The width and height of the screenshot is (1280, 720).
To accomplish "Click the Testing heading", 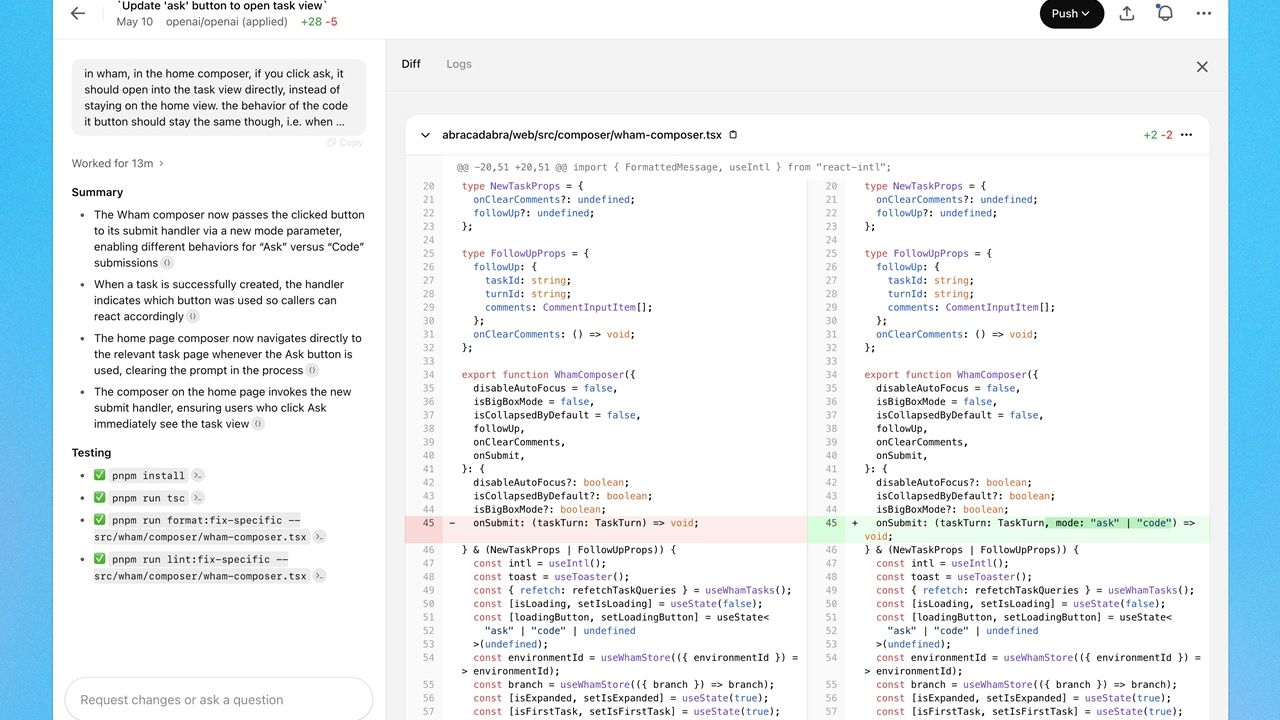I will [x=91, y=453].
